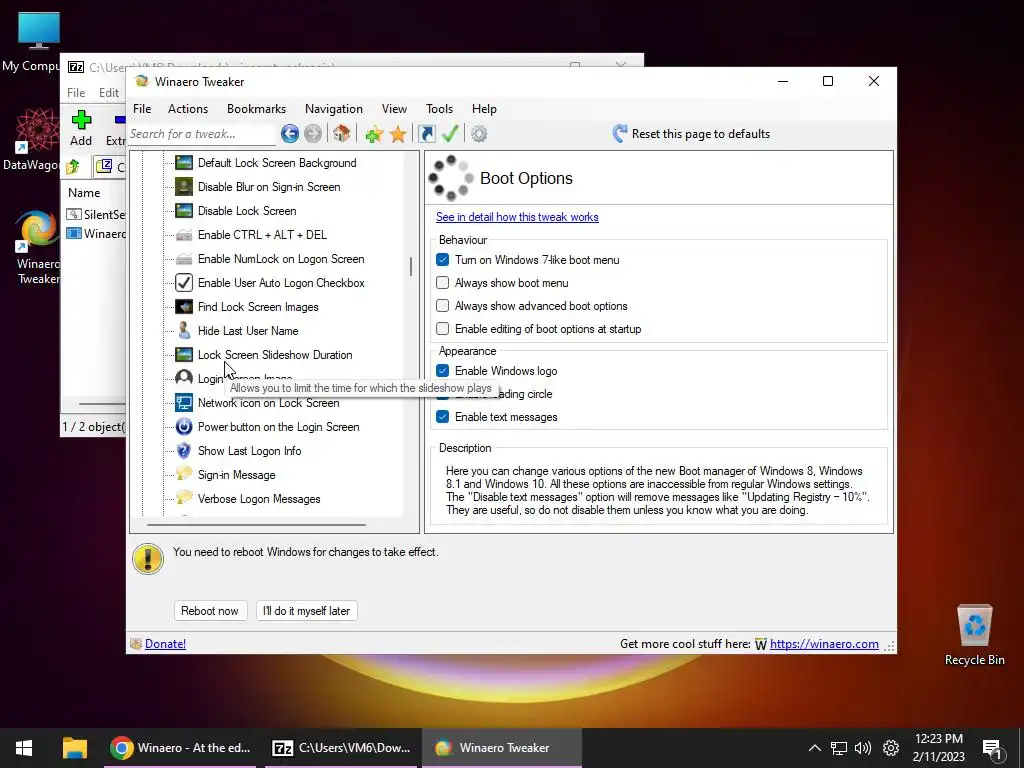Viewport: 1024px width, 768px height.
Task: Add current tweak to bookmarks icon
Action: point(374,135)
